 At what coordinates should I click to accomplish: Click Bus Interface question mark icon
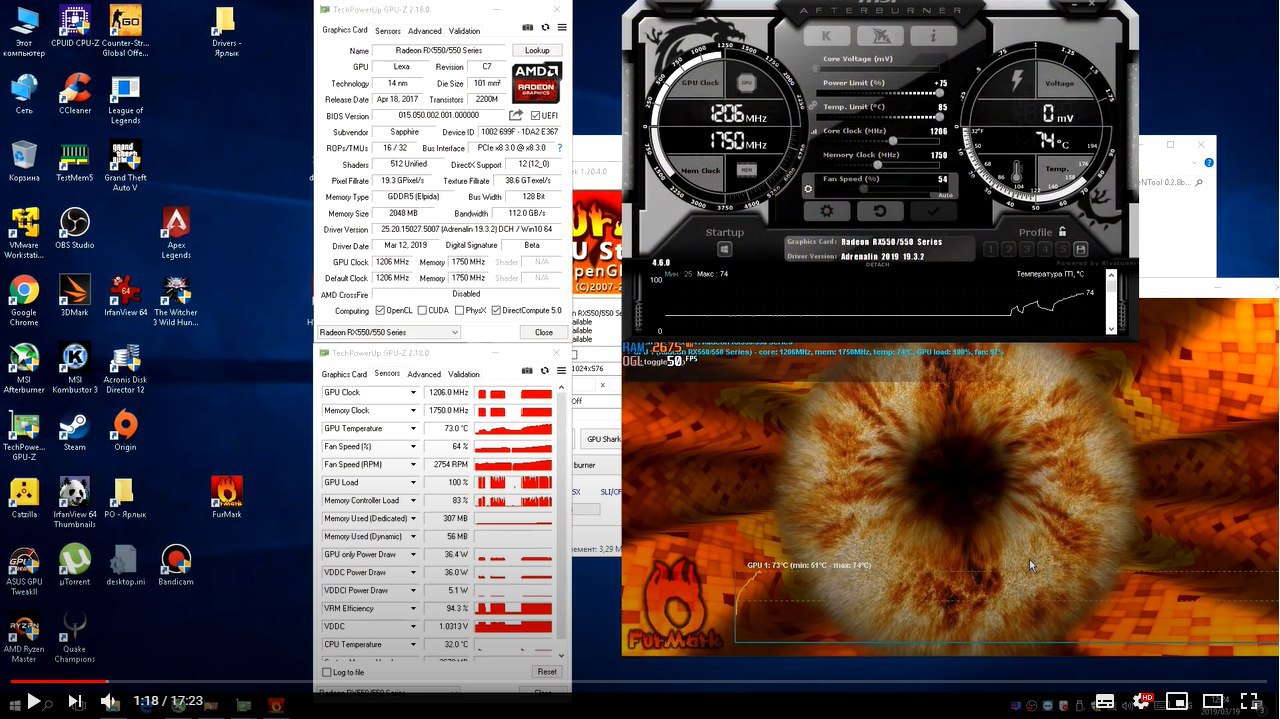click(559, 148)
